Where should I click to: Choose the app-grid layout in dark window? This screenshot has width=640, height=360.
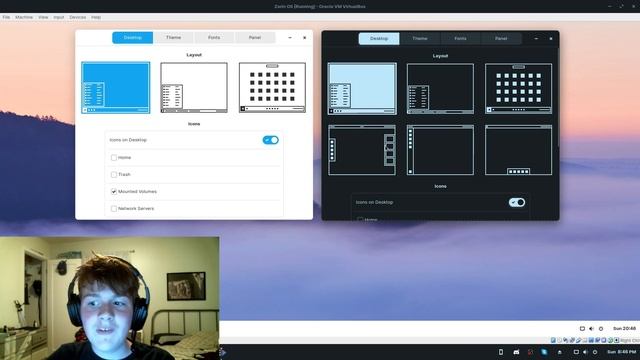(x=518, y=89)
